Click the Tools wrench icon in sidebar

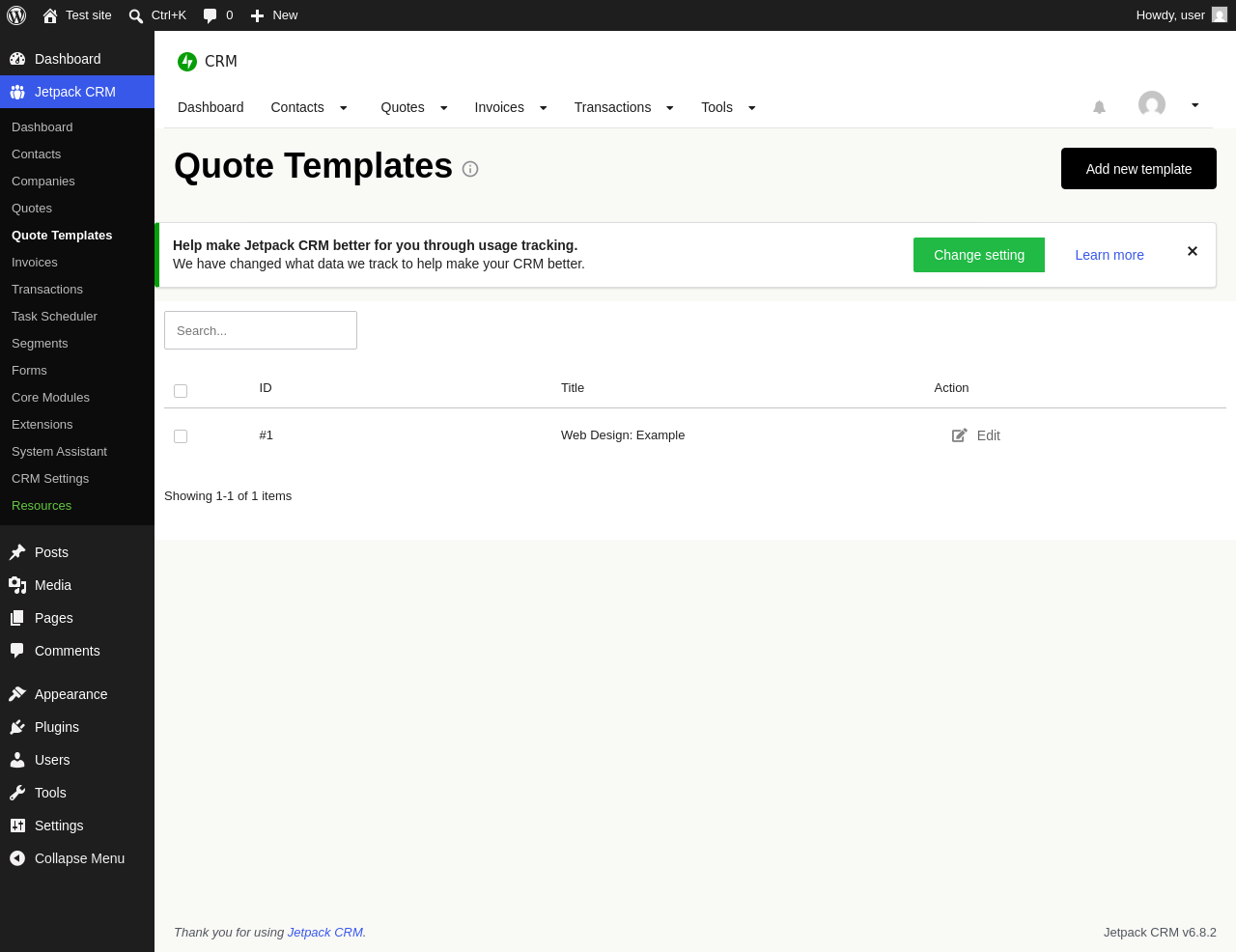(x=17, y=793)
